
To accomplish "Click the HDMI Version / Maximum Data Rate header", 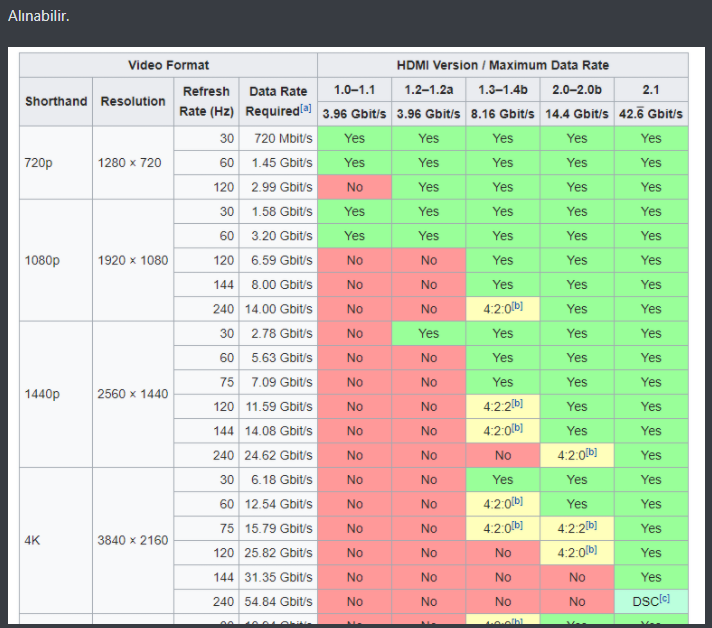I will pyautogui.click(x=503, y=65).
